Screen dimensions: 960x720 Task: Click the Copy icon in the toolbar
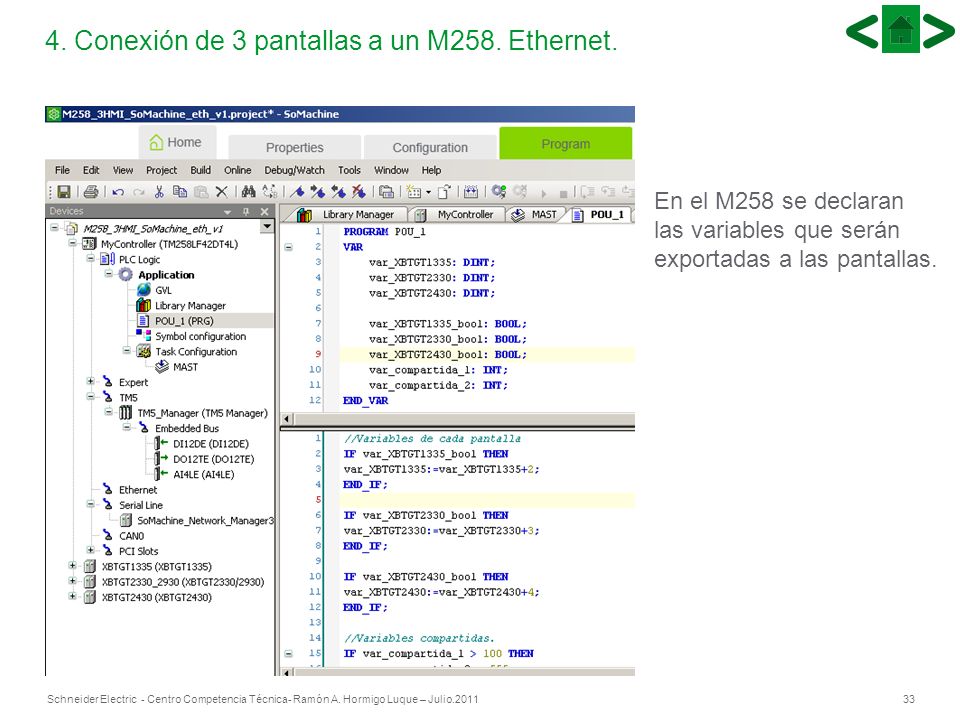[x=180, y=192]
